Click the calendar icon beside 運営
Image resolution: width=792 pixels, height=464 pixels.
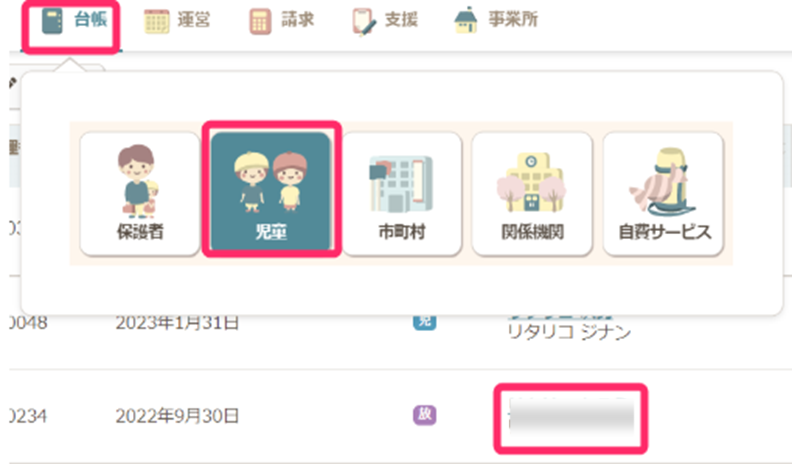[157, 22]
